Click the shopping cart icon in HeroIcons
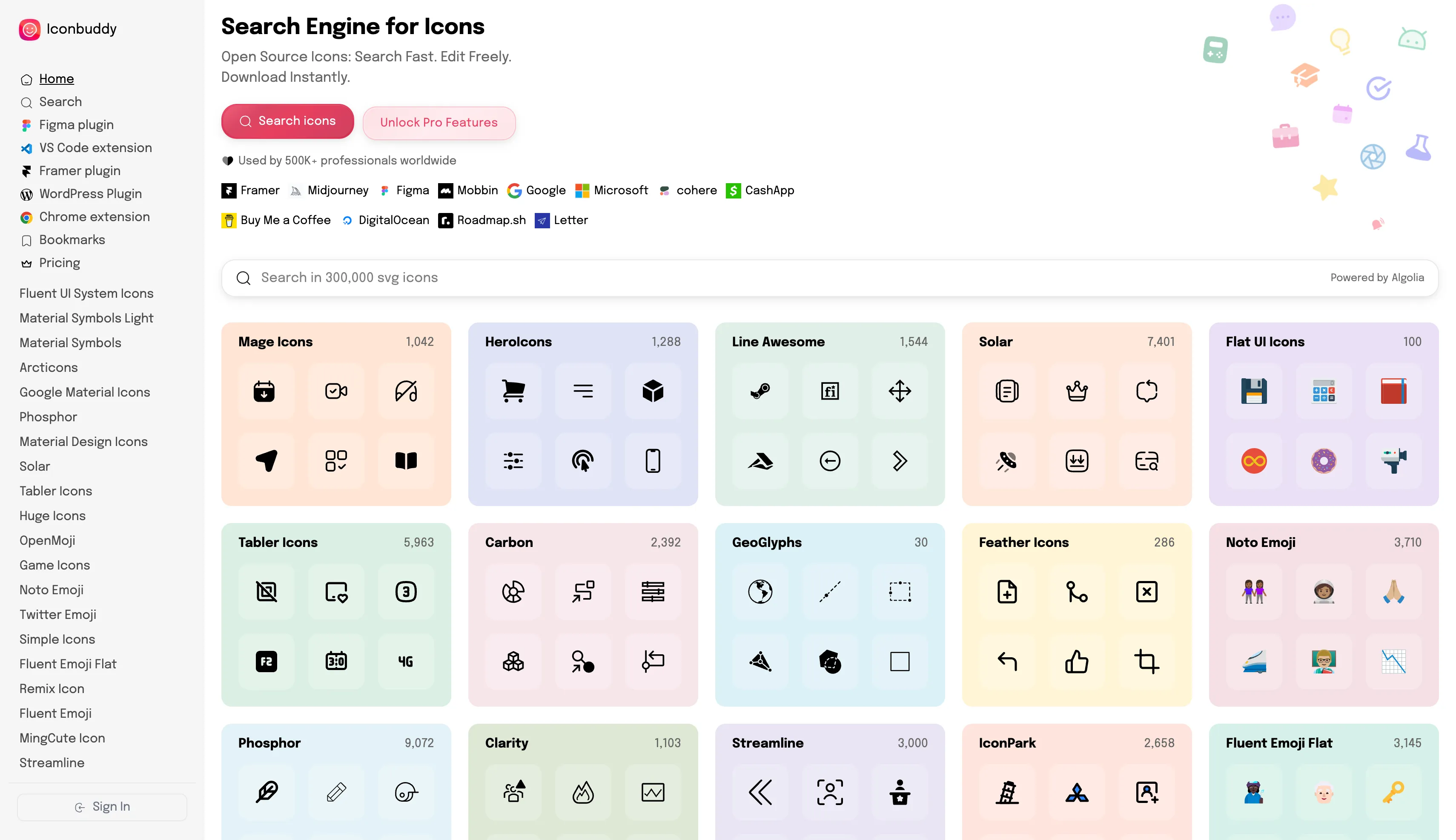 point(513,391)
